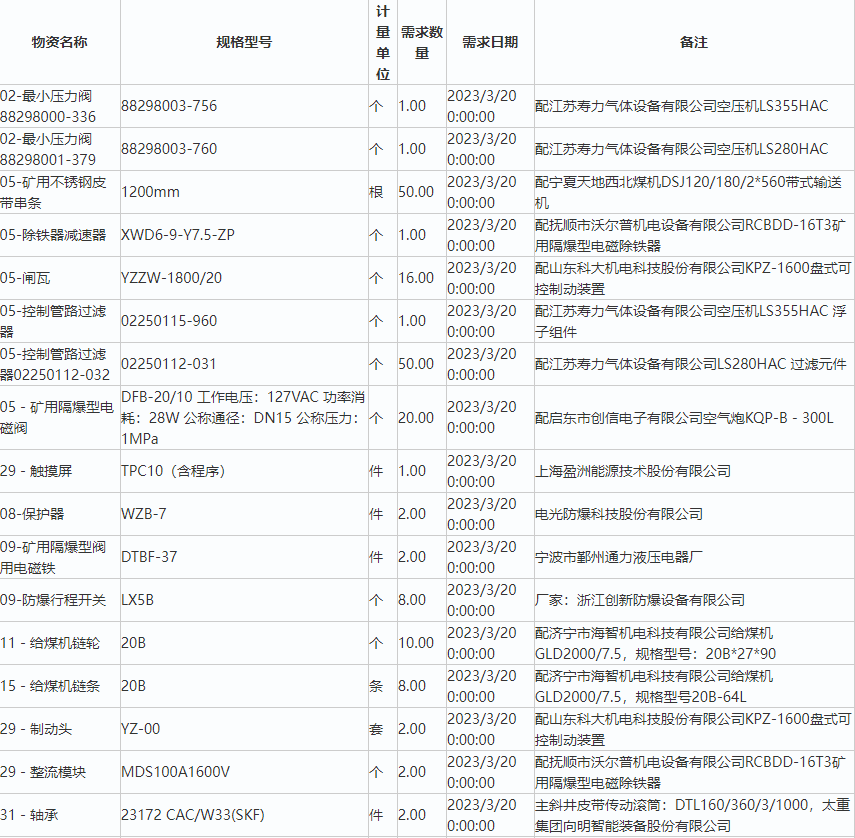Click spec TPC10（含程序）
The width and height of the screenshot is (855, 838).
pyautogui.click(x=244, y=471)
